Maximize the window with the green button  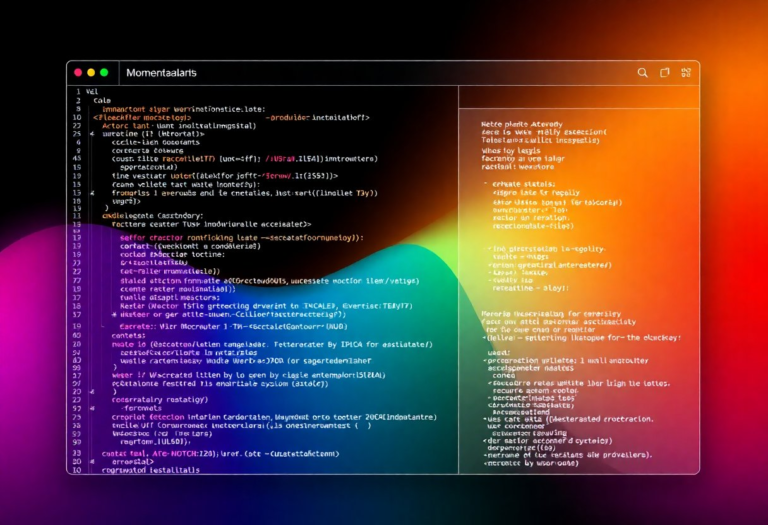point(104,72)
